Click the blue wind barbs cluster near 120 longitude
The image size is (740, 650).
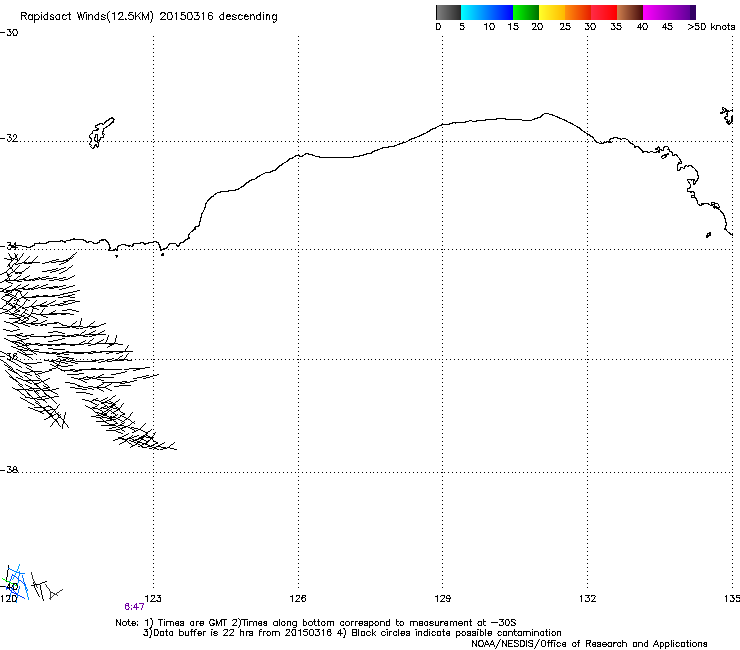tap(16, 582)
